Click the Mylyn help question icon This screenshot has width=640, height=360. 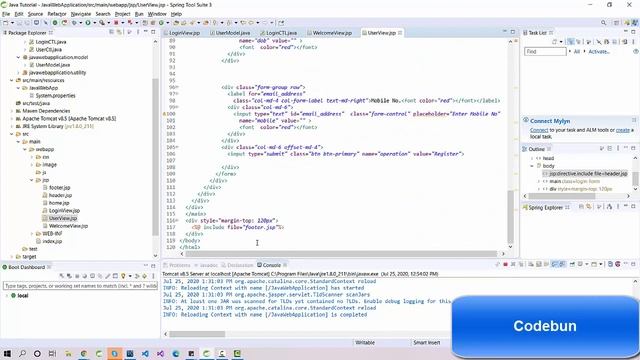coord(636,51)
